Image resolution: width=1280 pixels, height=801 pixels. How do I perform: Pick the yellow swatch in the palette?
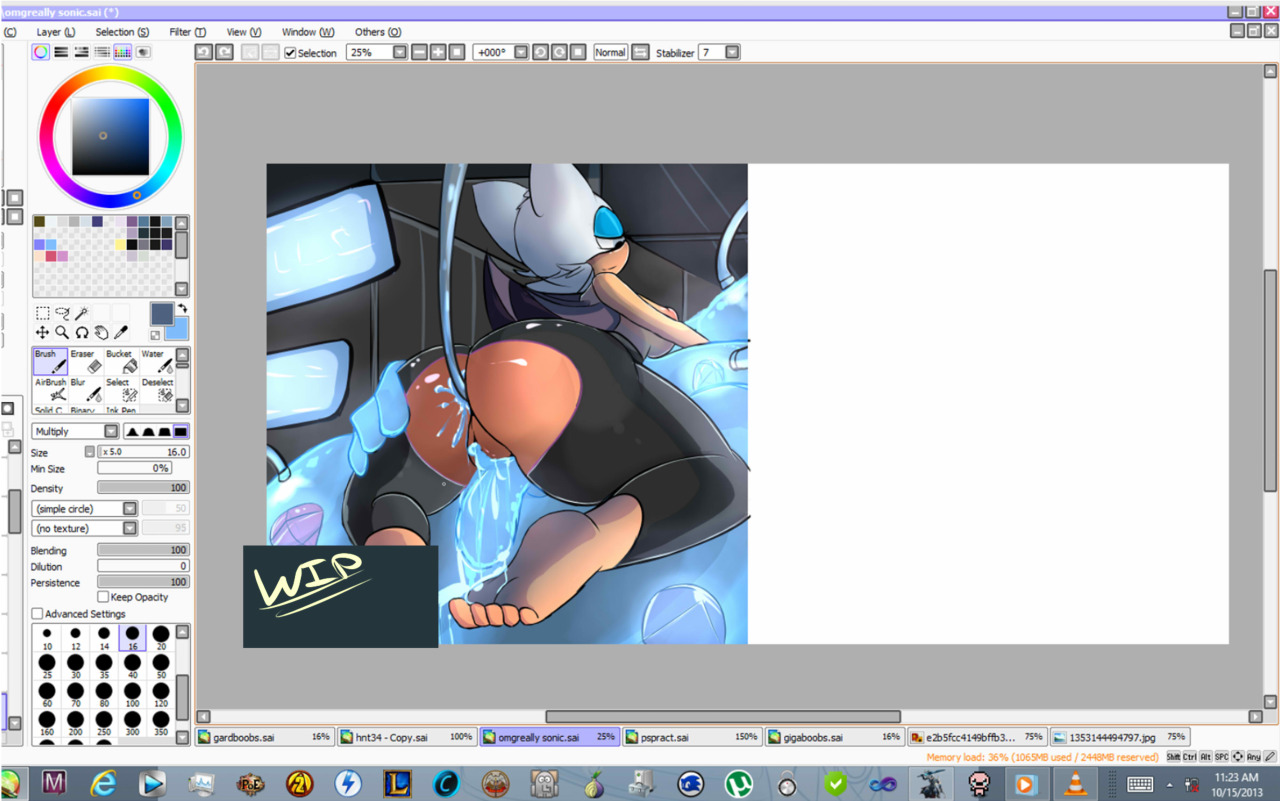click(120, 244)
